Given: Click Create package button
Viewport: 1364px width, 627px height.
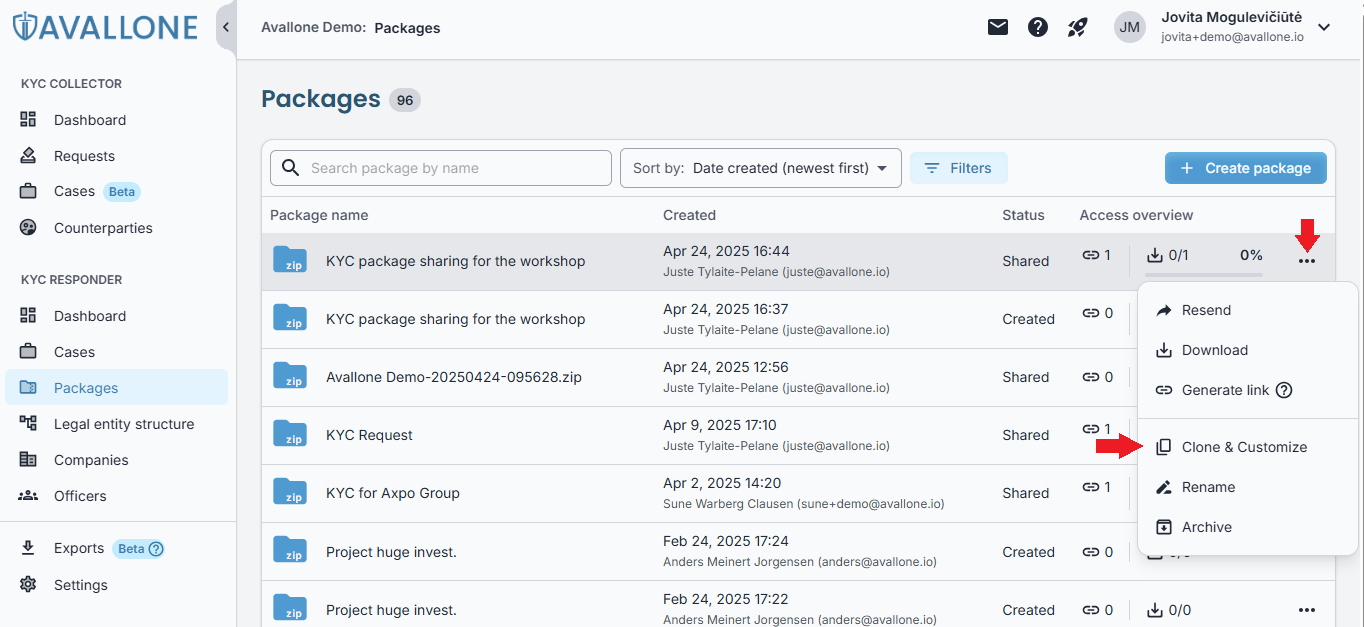Looking at the screenshot, I should (x=1246, y=168).
